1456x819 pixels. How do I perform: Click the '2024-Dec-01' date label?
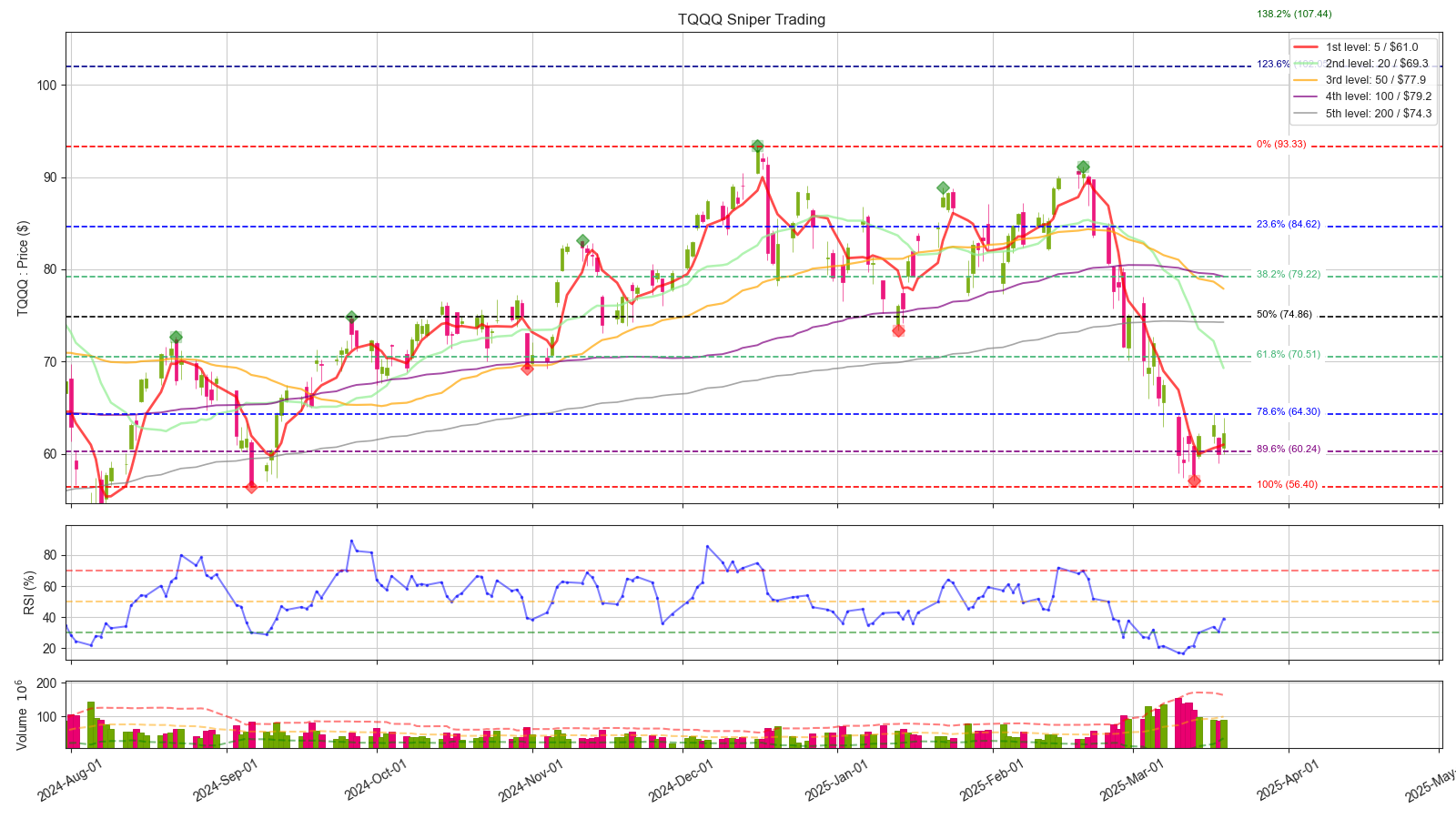coord(682,780)
